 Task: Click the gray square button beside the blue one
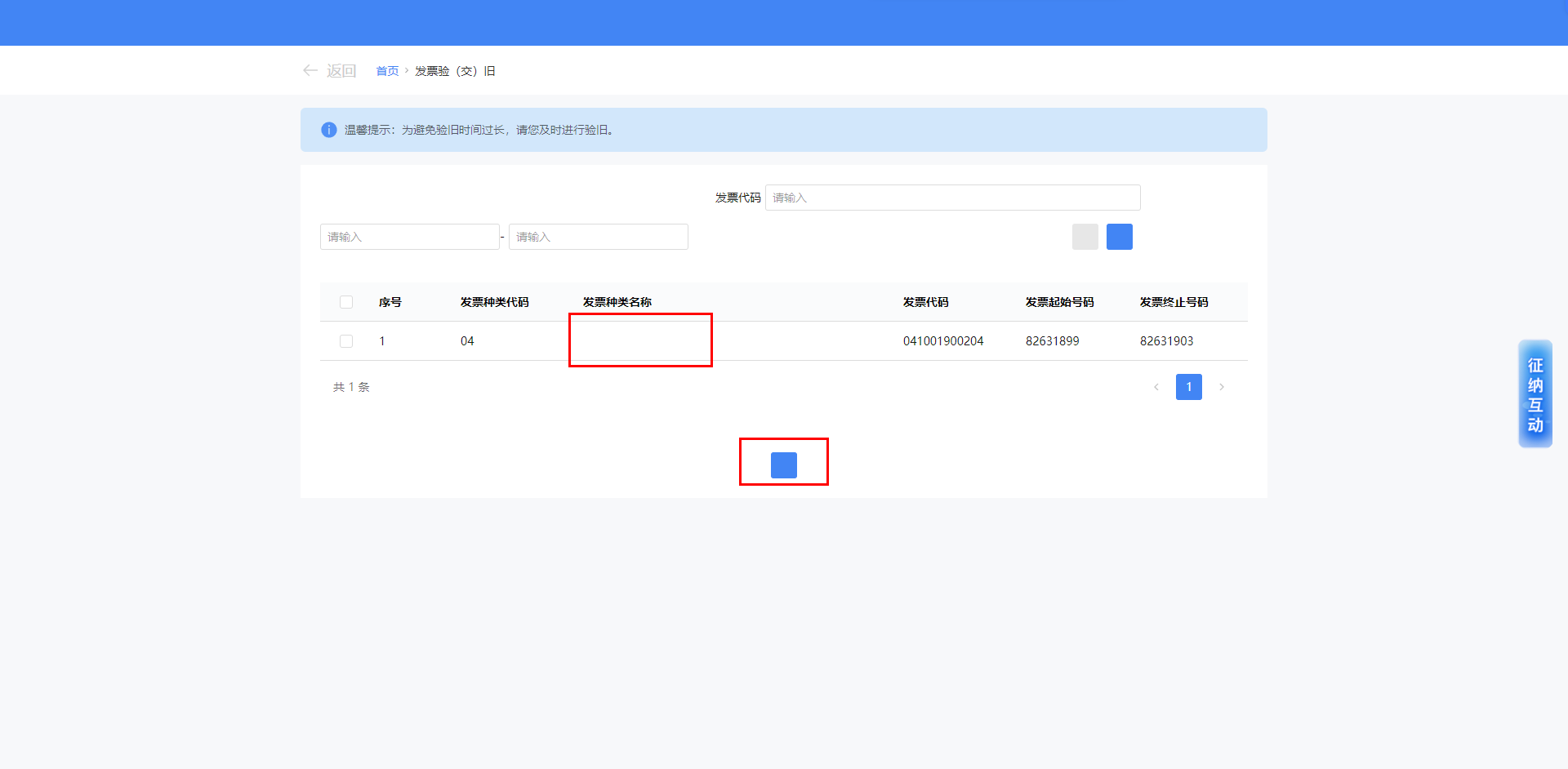[1085, 237]
